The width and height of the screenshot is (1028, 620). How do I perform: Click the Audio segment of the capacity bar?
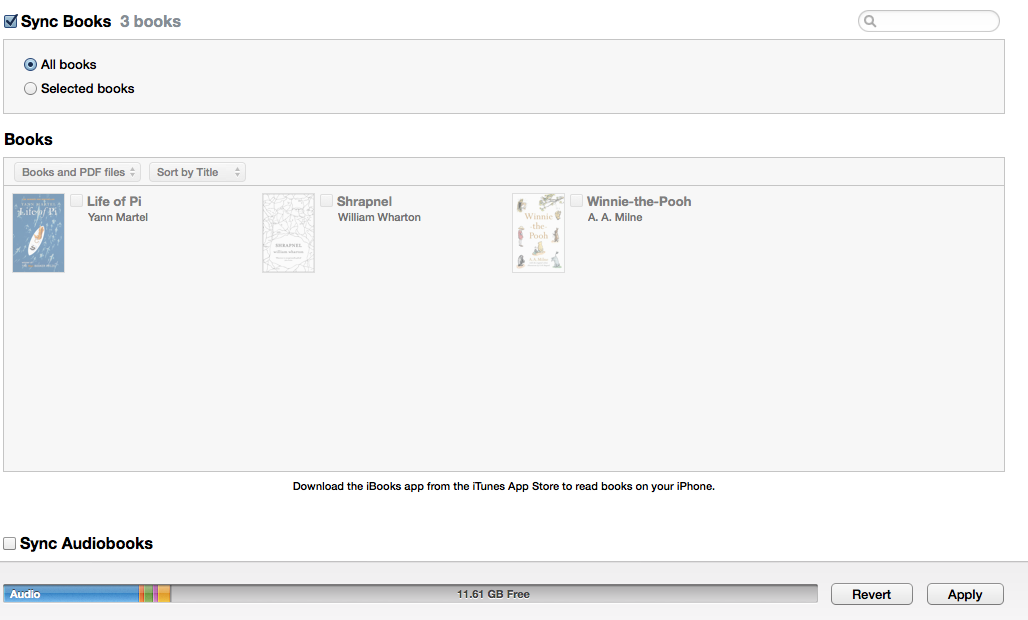coord(70,593)
